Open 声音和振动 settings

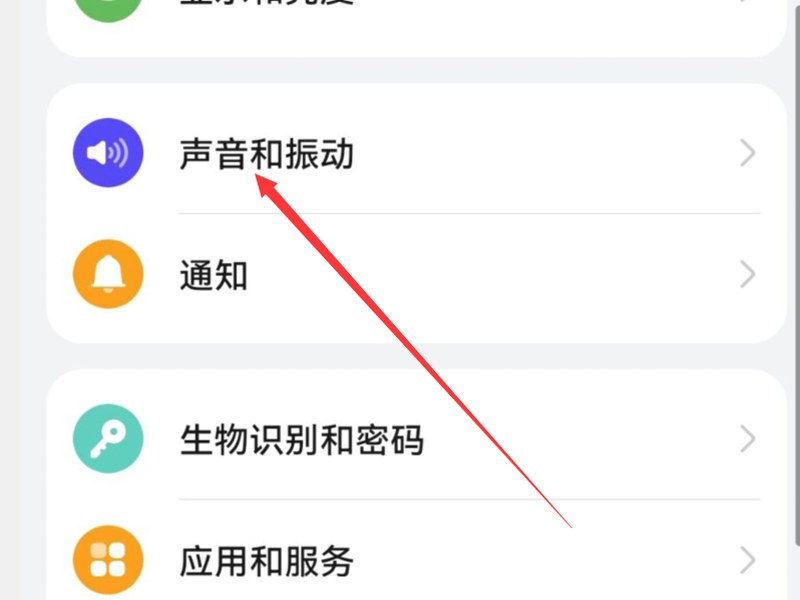click(x=267, y=153)
